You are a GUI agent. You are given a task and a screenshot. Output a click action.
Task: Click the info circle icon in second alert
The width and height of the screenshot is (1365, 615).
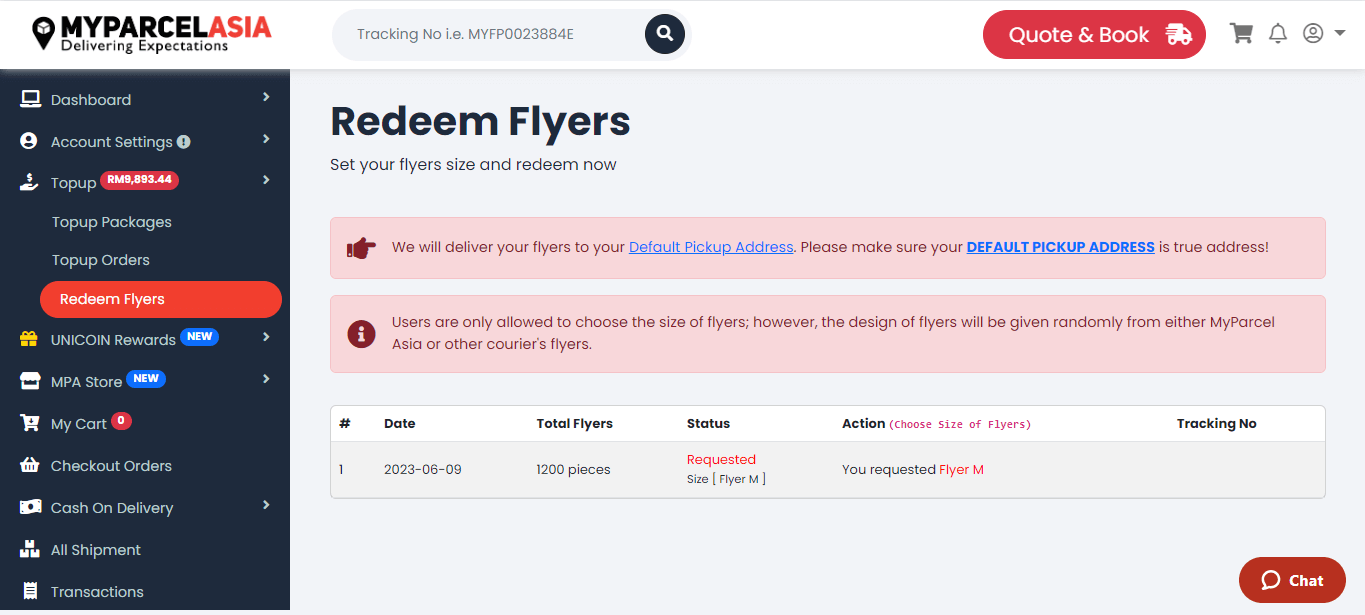click(361, 333)
